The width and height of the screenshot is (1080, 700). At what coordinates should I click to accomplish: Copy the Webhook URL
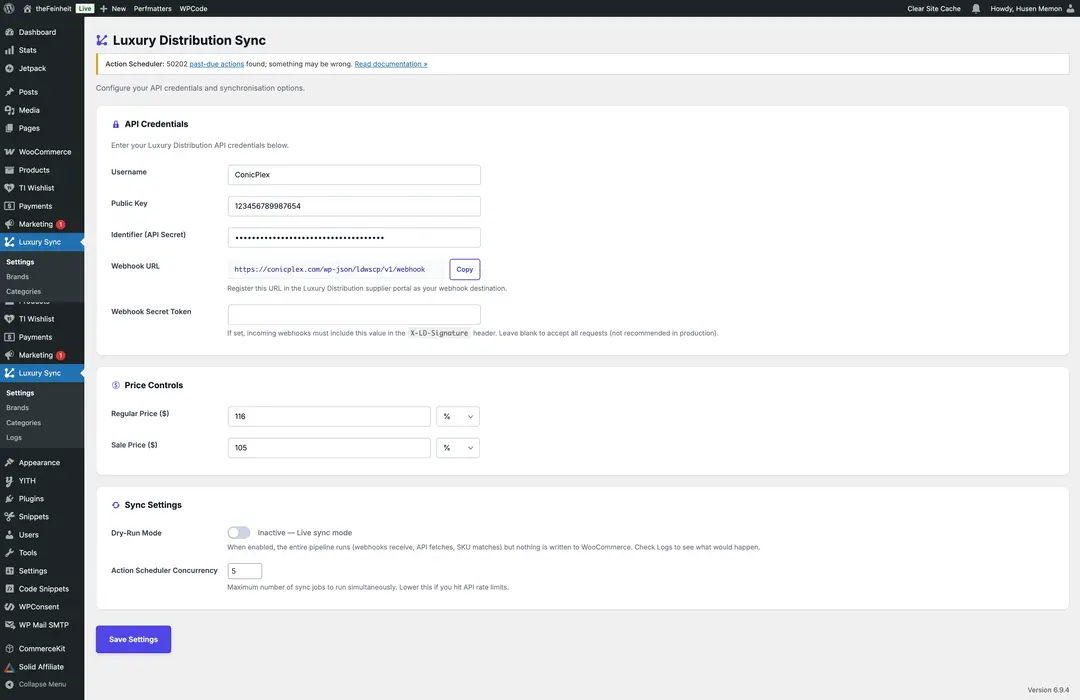coord(464,269)
